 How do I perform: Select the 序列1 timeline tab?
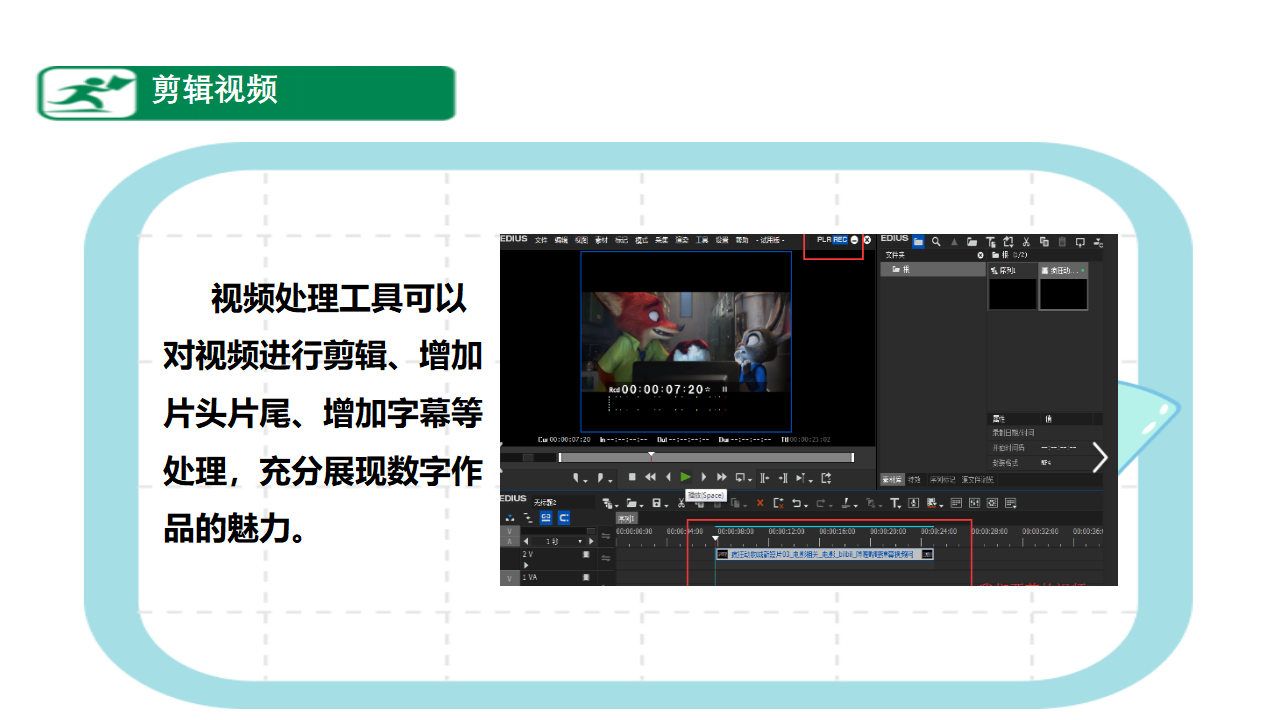point(626,518)
